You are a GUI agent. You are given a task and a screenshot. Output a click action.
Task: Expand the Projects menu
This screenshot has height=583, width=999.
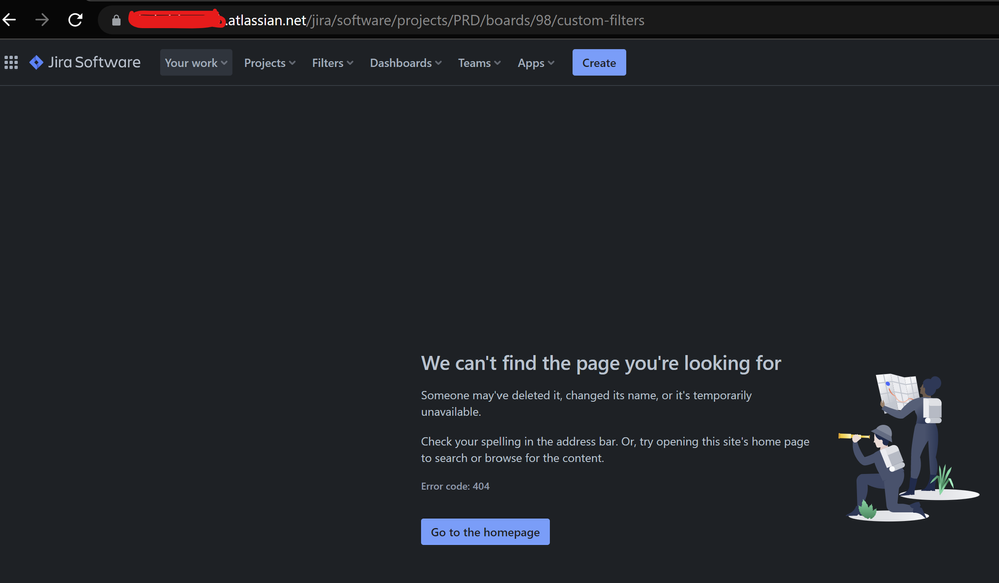pyautogui.click(x=270, y=62)
